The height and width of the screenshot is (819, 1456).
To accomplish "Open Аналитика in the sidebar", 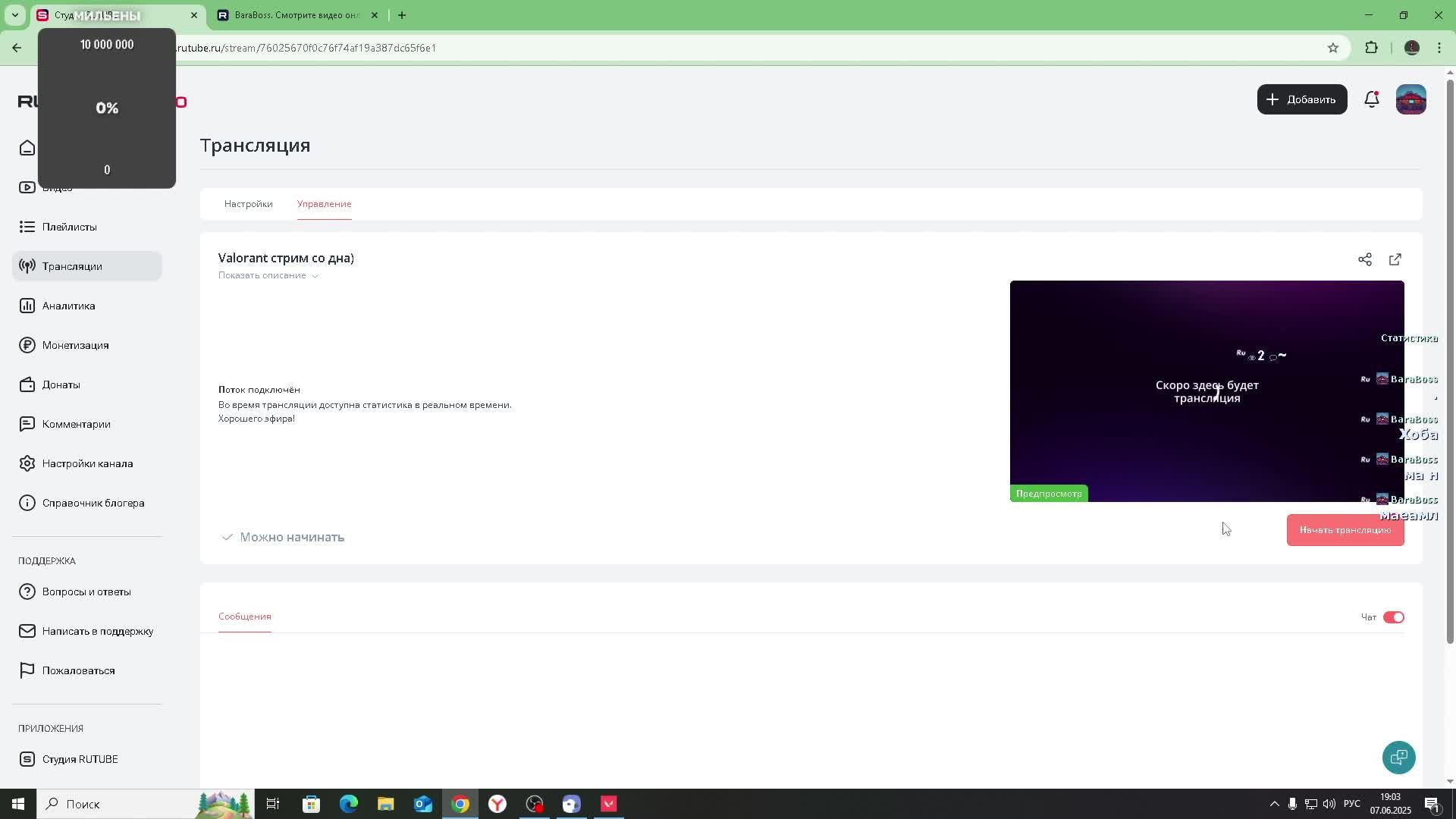I will [x=68, y=306].
